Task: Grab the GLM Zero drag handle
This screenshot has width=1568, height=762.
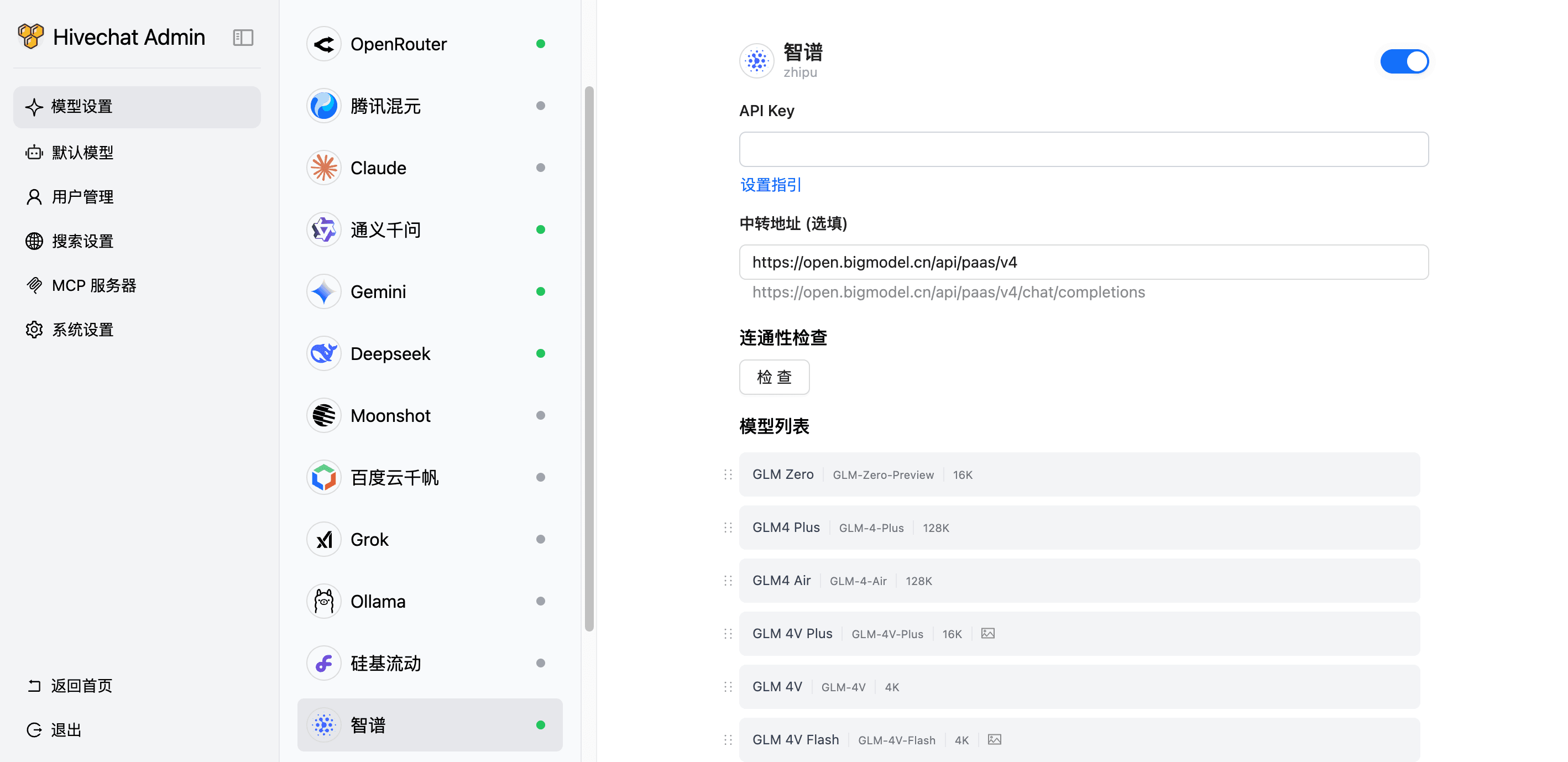Action: tap(728, 474)
